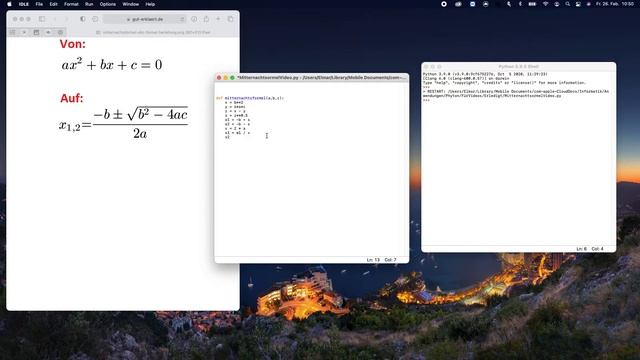Open the Help menu
640x360 pixels.
(150, 4)
